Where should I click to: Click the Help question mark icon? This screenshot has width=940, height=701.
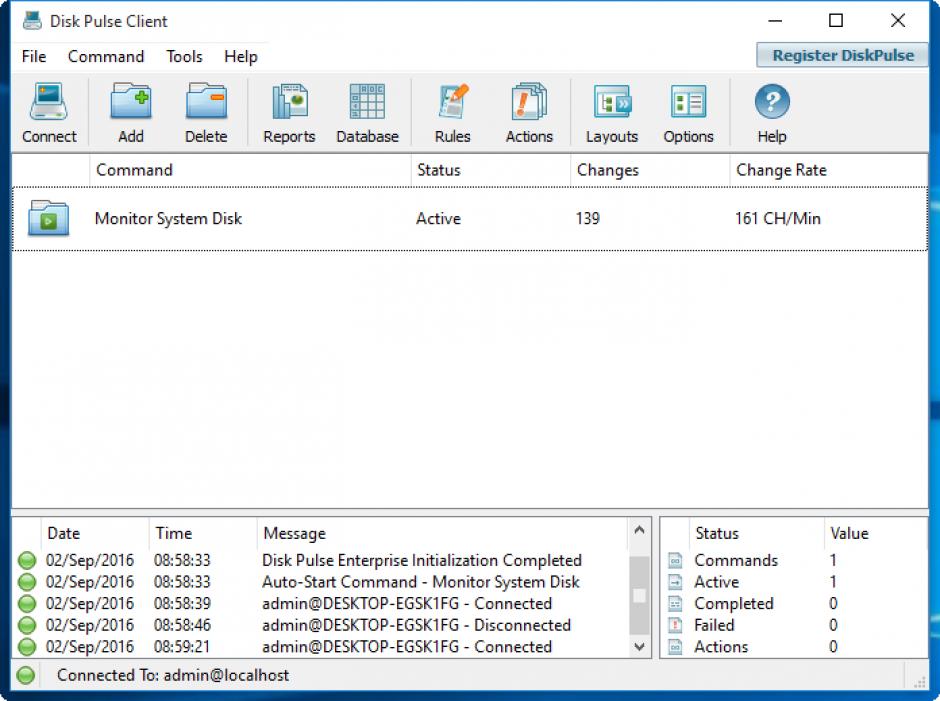(772, 102)
